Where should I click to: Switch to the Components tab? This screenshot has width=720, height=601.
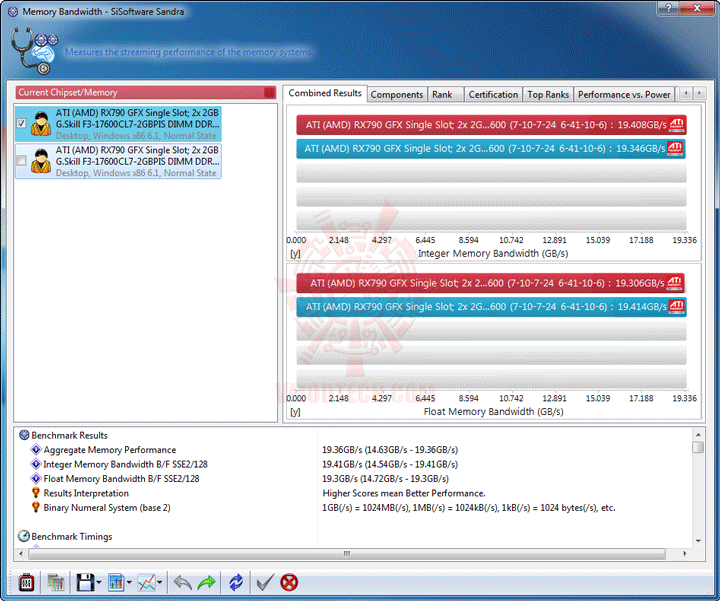click(x=397, y=94)
